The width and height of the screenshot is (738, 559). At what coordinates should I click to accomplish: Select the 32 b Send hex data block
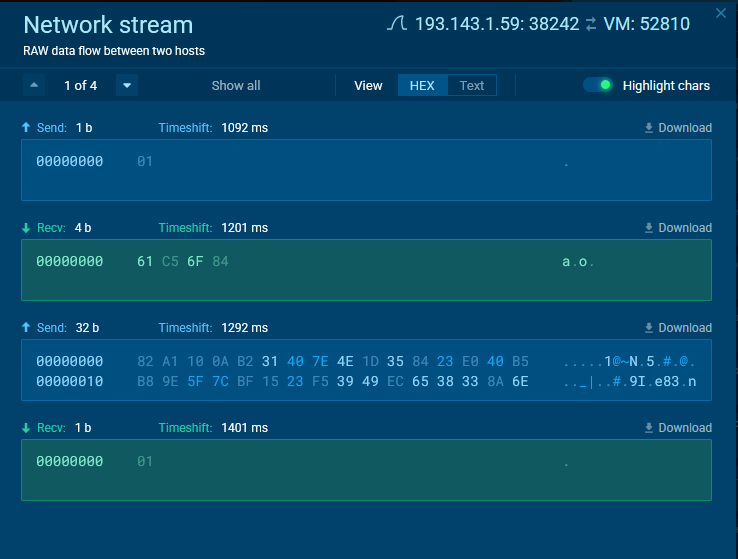tap(366, 370)
